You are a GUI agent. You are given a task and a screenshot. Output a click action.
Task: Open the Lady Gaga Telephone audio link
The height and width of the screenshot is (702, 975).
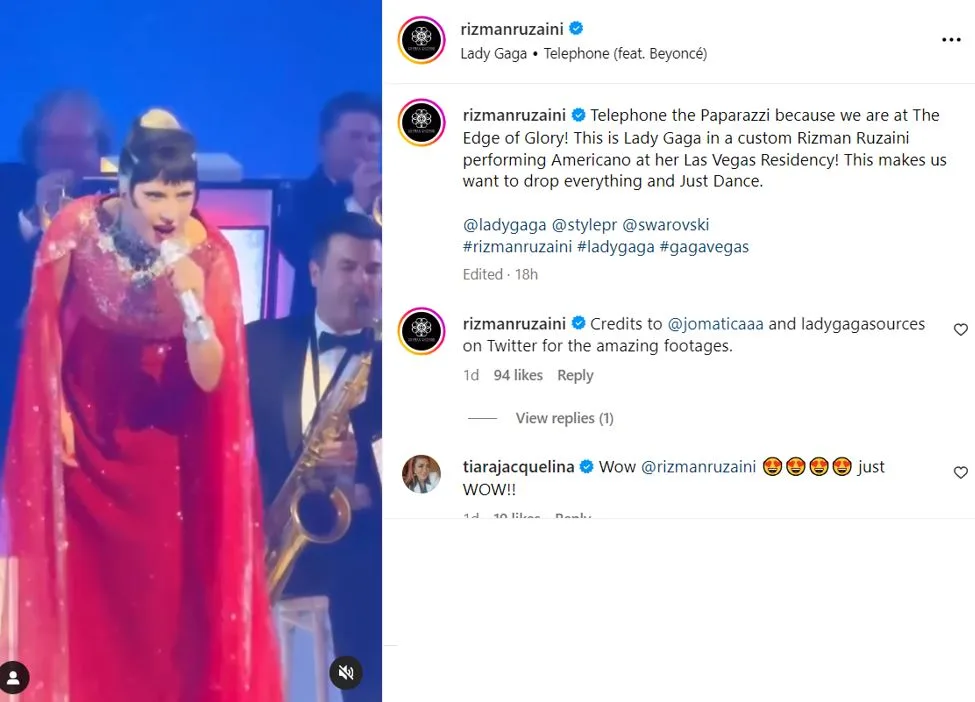583,54
